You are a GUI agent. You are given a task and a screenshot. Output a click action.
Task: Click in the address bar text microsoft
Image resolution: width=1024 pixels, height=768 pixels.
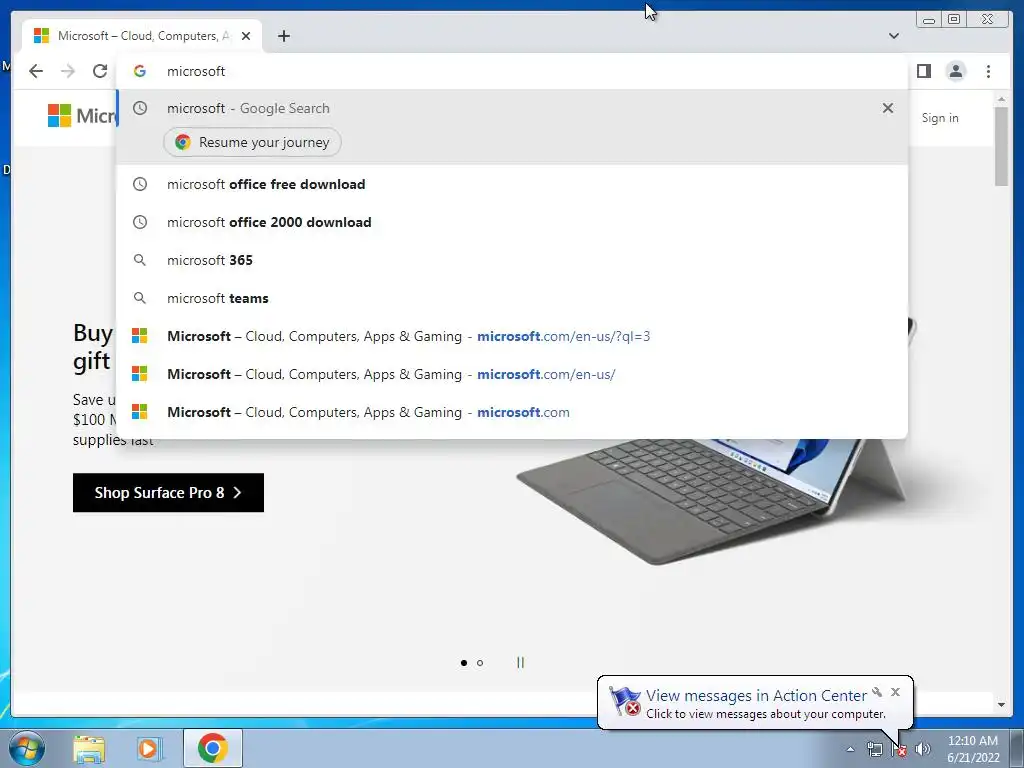pos(196,71)
